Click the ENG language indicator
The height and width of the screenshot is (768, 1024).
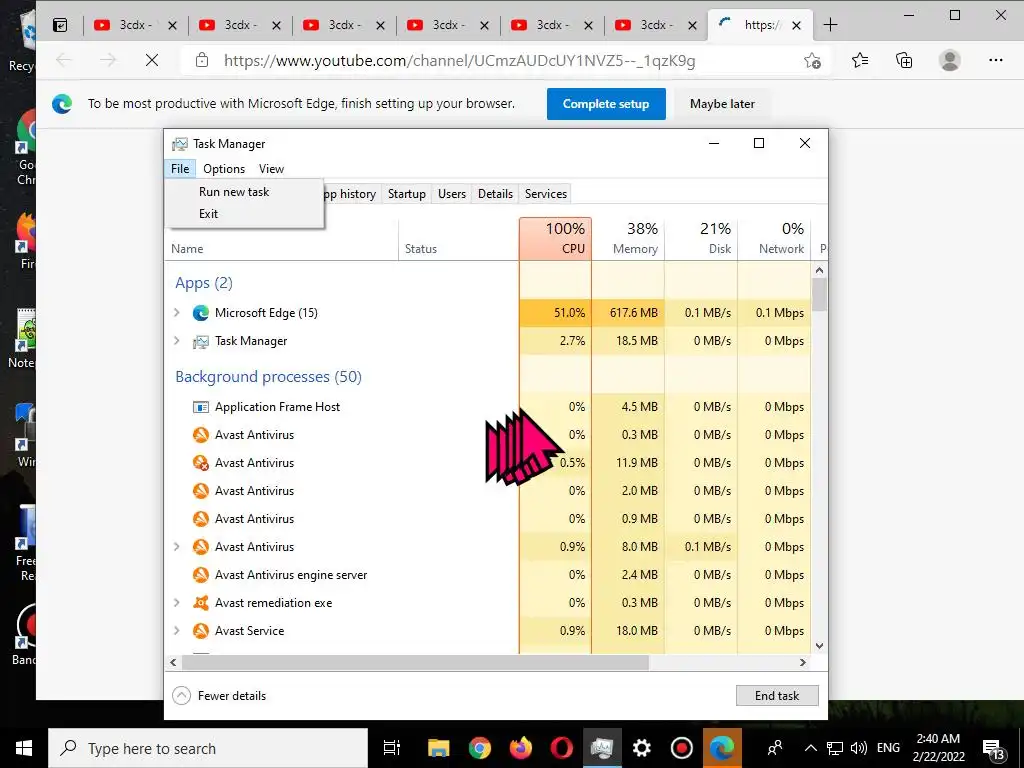pos(888,748)
